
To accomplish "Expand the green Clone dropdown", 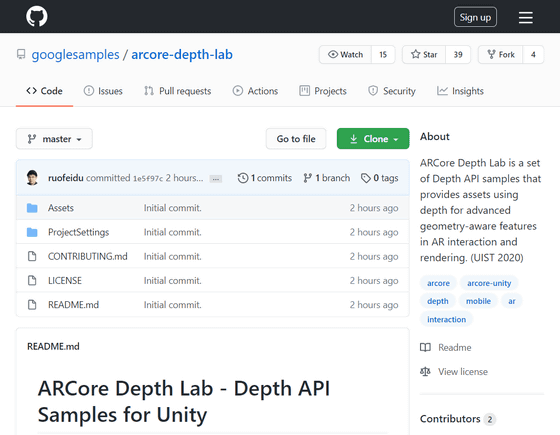I will pos(373,139).
